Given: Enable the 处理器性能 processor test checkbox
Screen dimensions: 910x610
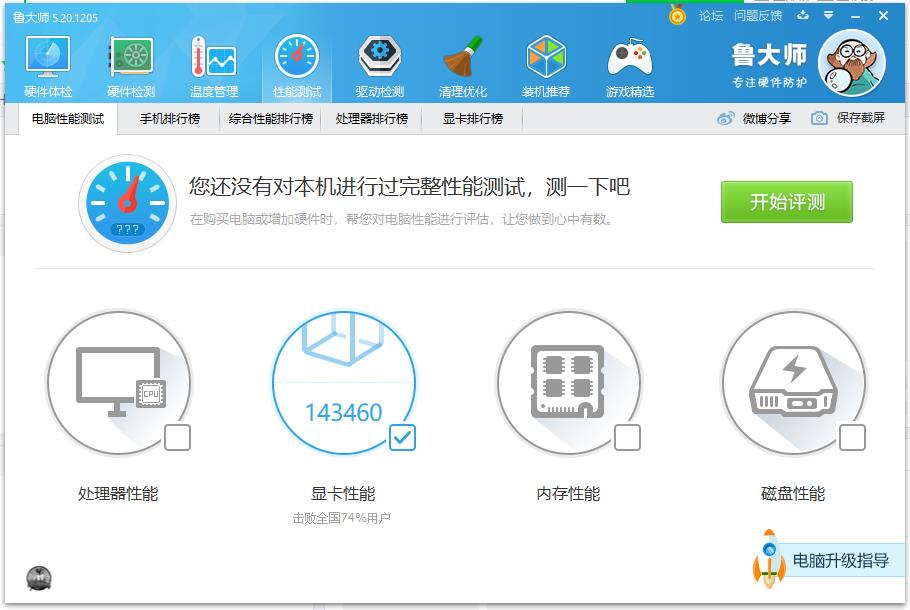Looking at the screenshot, I should click(179, 437).
